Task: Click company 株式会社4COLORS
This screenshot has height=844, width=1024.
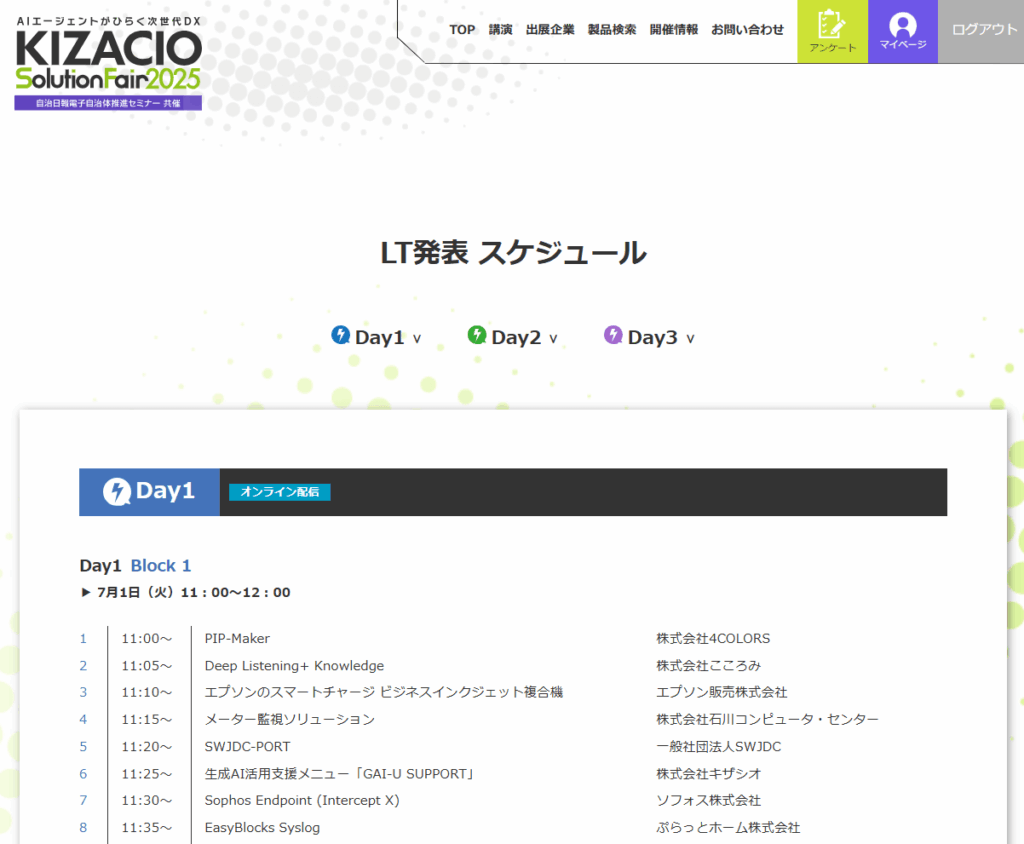Action: pos(713,638)
